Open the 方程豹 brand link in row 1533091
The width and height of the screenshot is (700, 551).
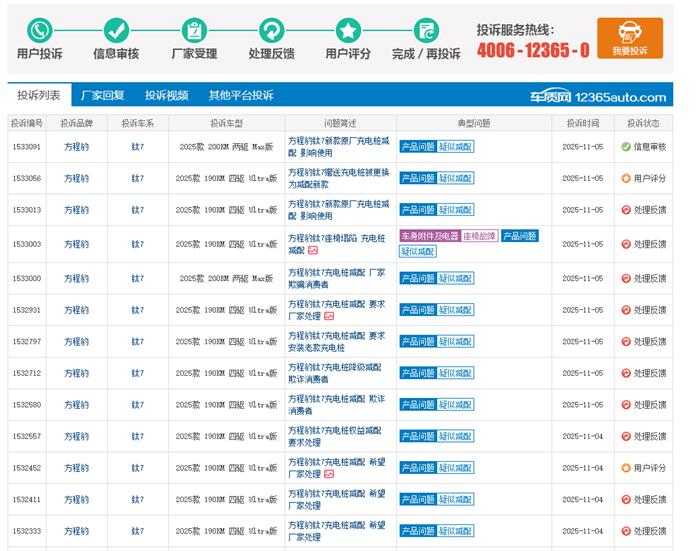[76, 147]
